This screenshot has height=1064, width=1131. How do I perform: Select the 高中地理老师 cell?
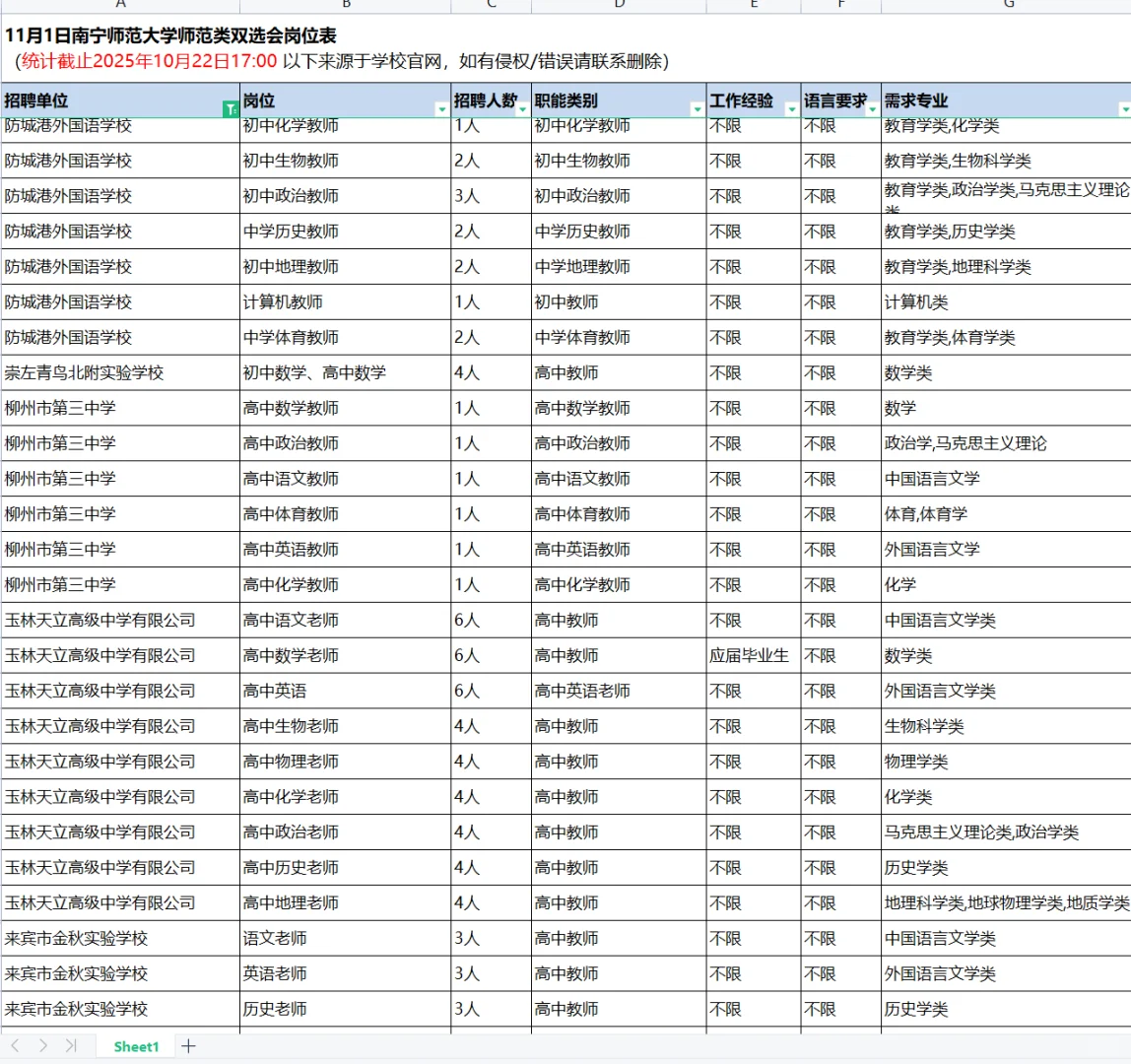tap(346, 903)
